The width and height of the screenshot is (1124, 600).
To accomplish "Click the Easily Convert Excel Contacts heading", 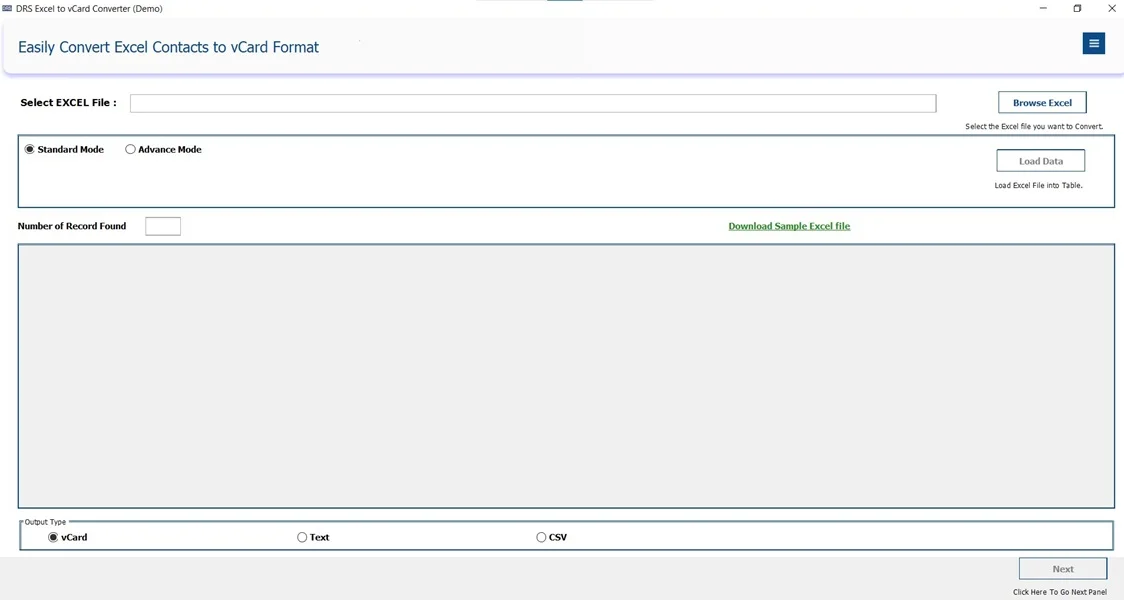I will [168, 47].
